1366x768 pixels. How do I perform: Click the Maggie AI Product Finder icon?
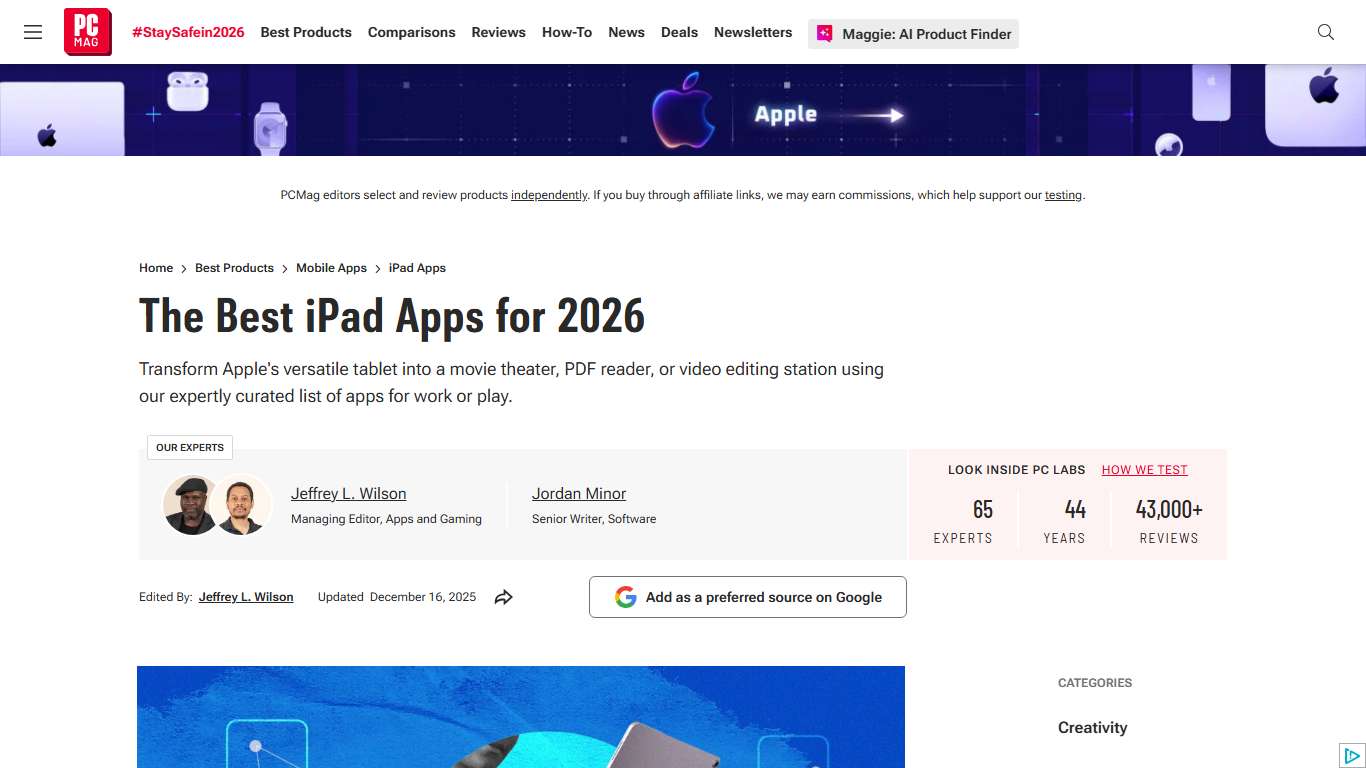click(823, 33)
